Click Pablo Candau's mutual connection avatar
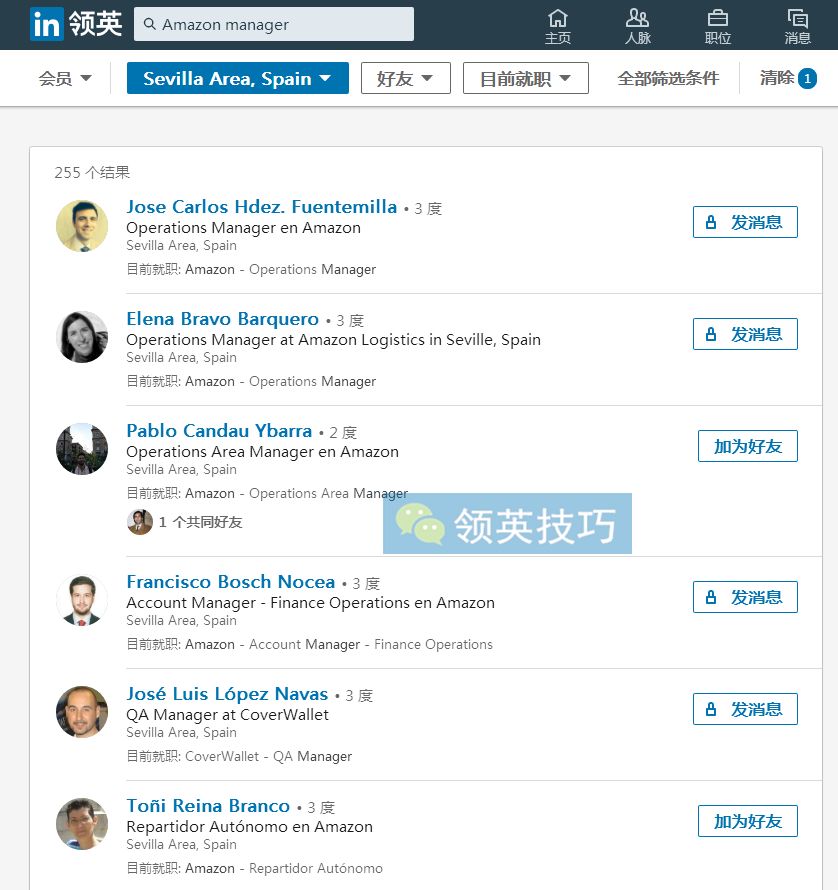Image resolution: width=838 pixels, height=890 pixels. pyautogui.click(x=140, y=522)
